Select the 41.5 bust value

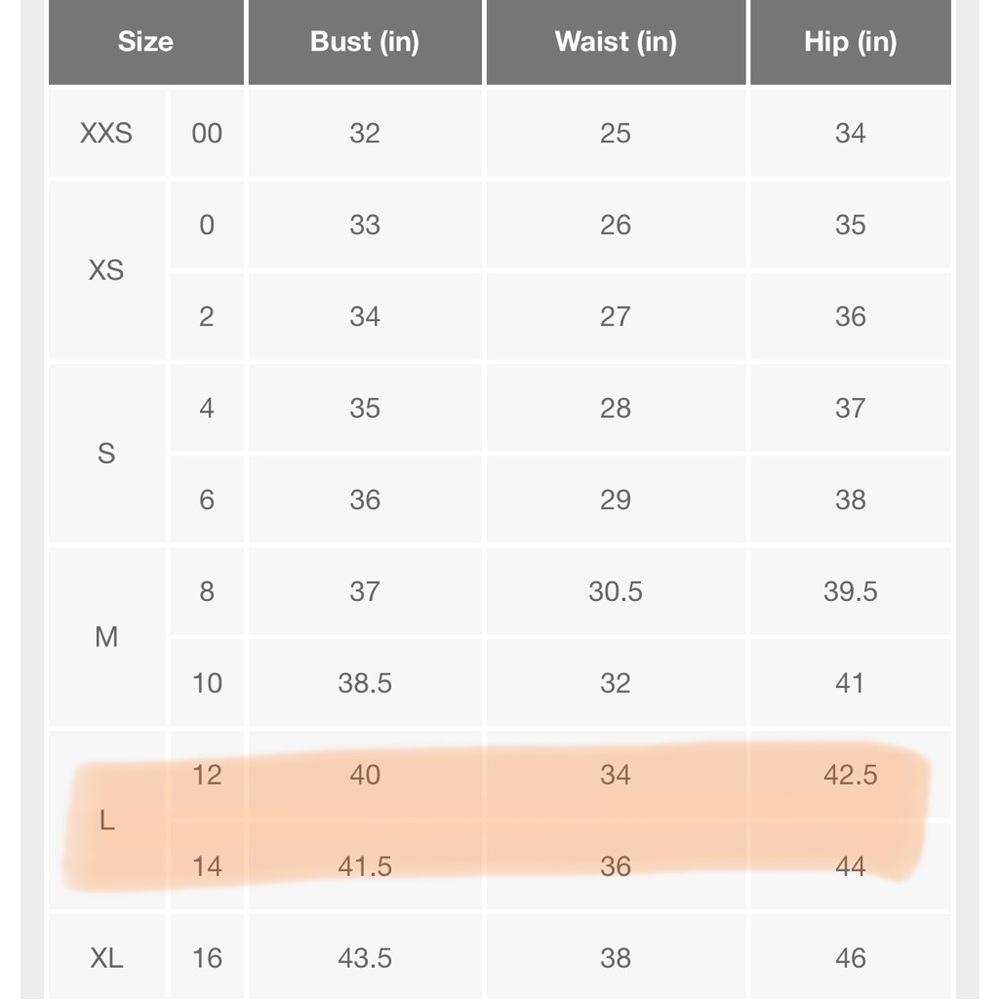365,866
